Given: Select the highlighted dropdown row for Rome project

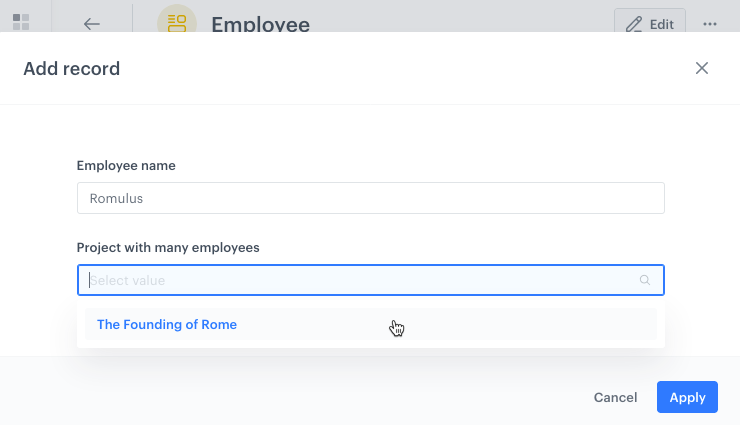Looking at the screenshot, I should click(x=371, y=325).
